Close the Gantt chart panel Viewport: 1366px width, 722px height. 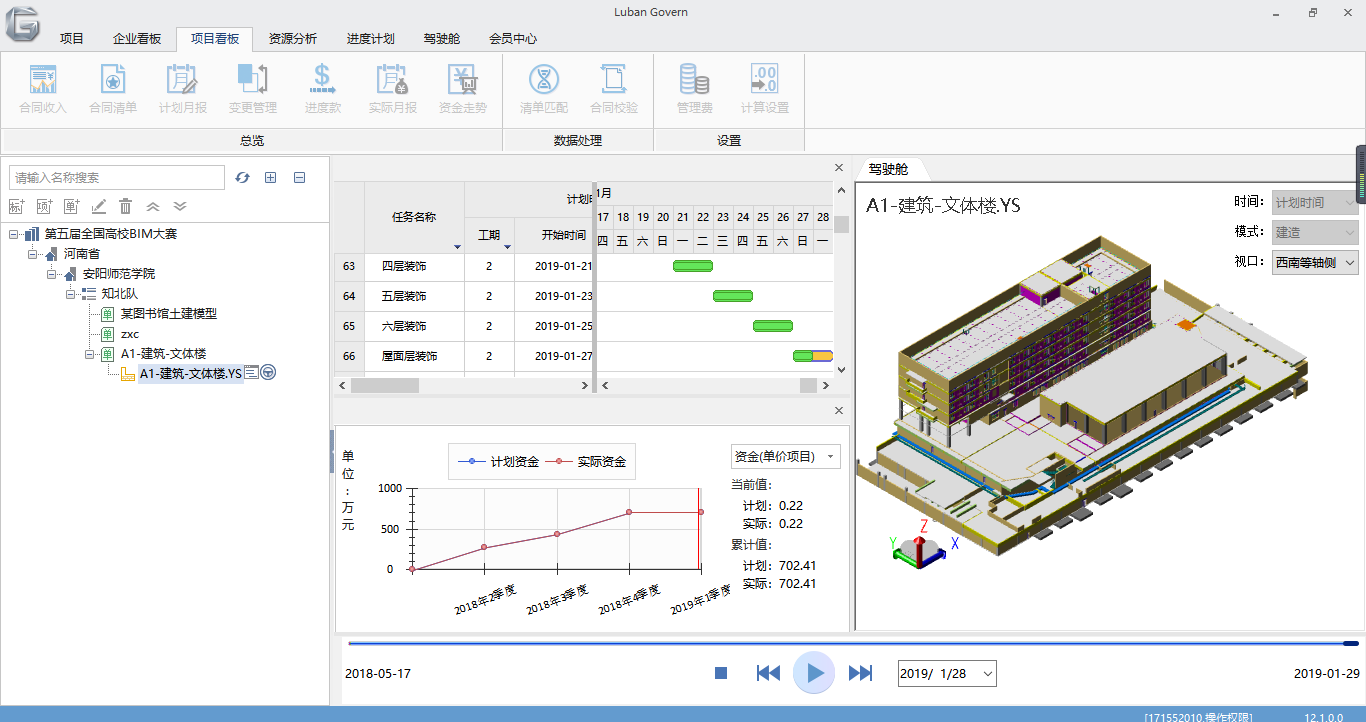pyautogui.click(x=839, y=168)
